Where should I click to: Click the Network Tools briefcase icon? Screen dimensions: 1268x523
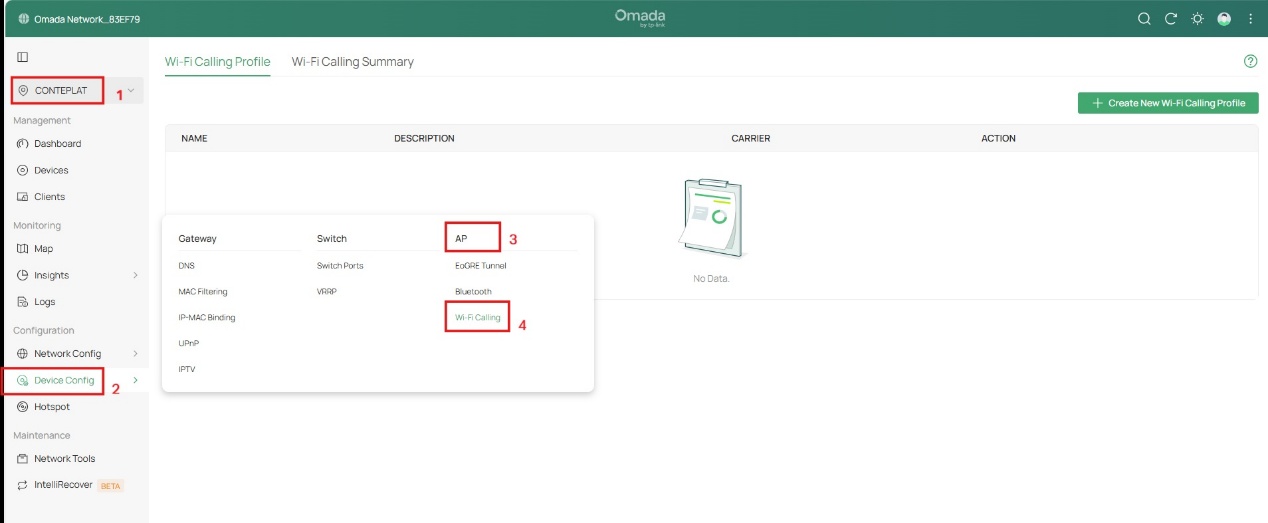coord(23,459)
